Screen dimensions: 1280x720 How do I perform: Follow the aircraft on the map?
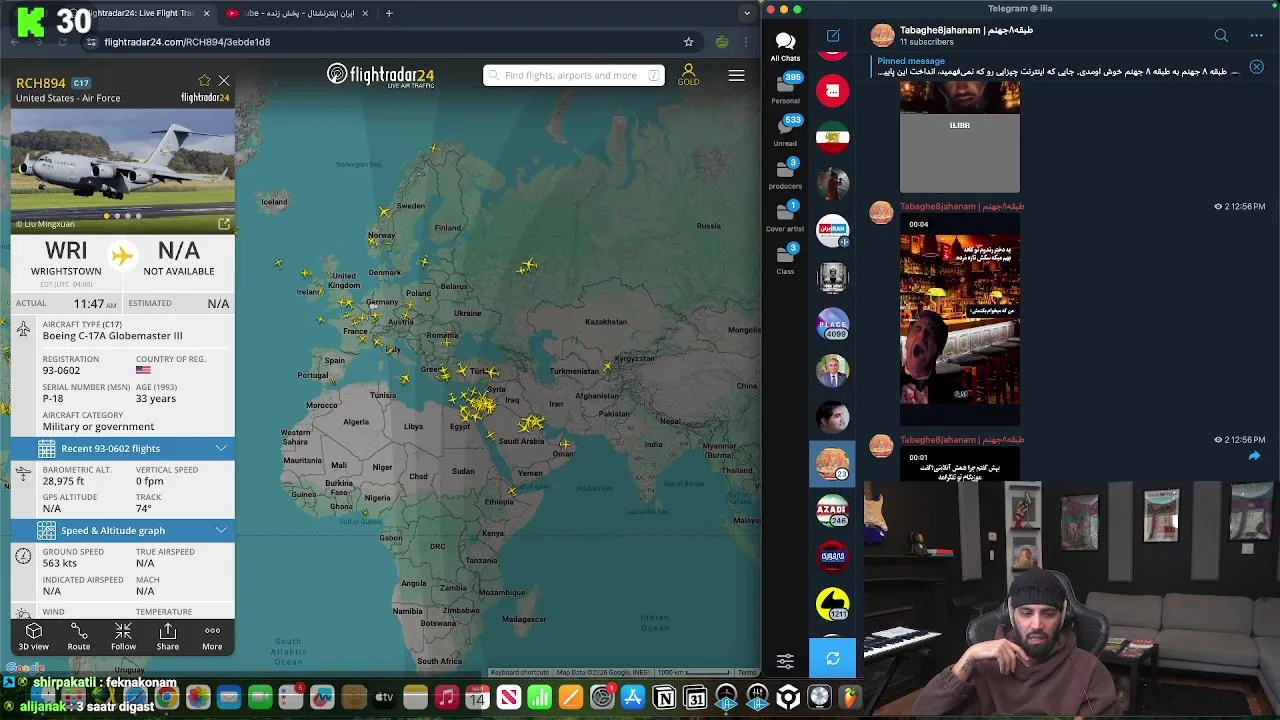coord(123,636)
